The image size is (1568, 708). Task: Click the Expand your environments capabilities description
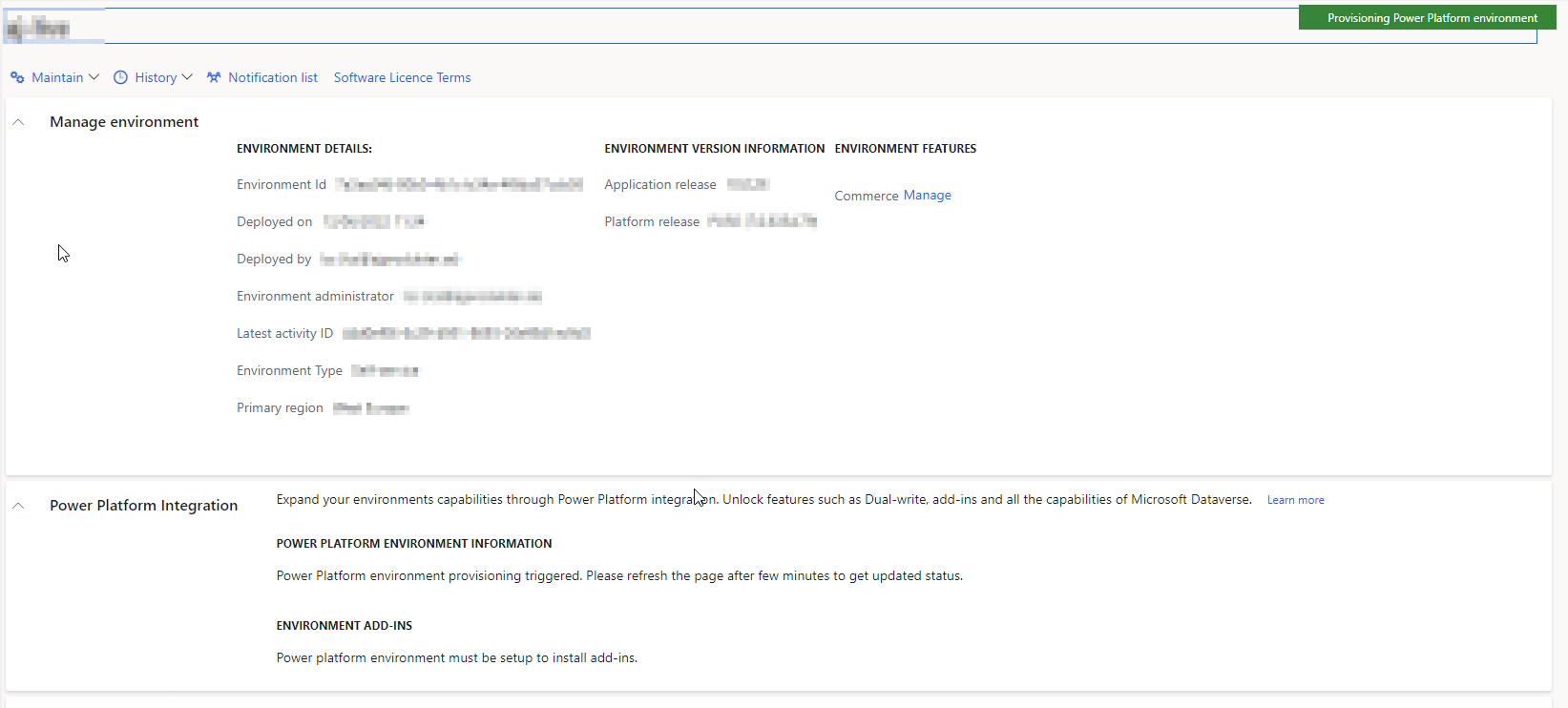(763, 500)
